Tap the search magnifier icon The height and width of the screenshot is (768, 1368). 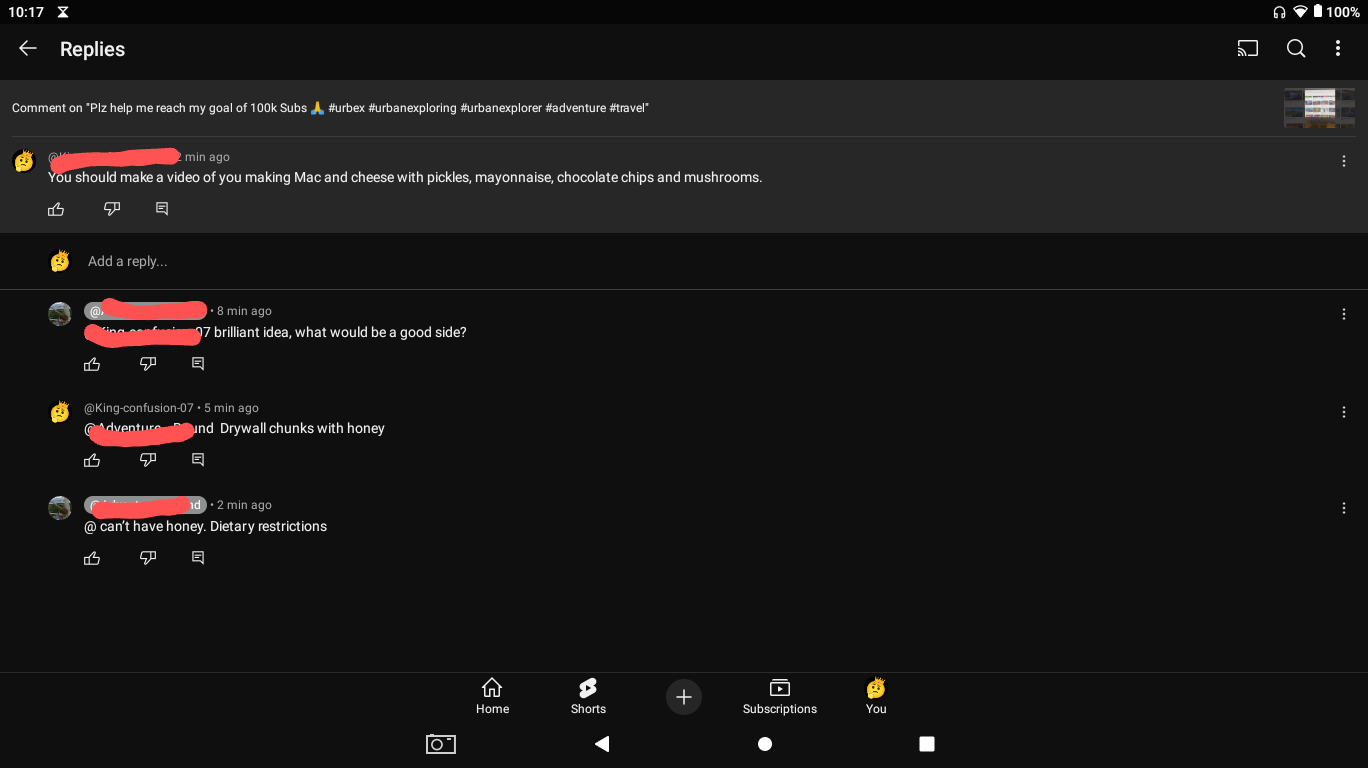tap(1296, 49)
